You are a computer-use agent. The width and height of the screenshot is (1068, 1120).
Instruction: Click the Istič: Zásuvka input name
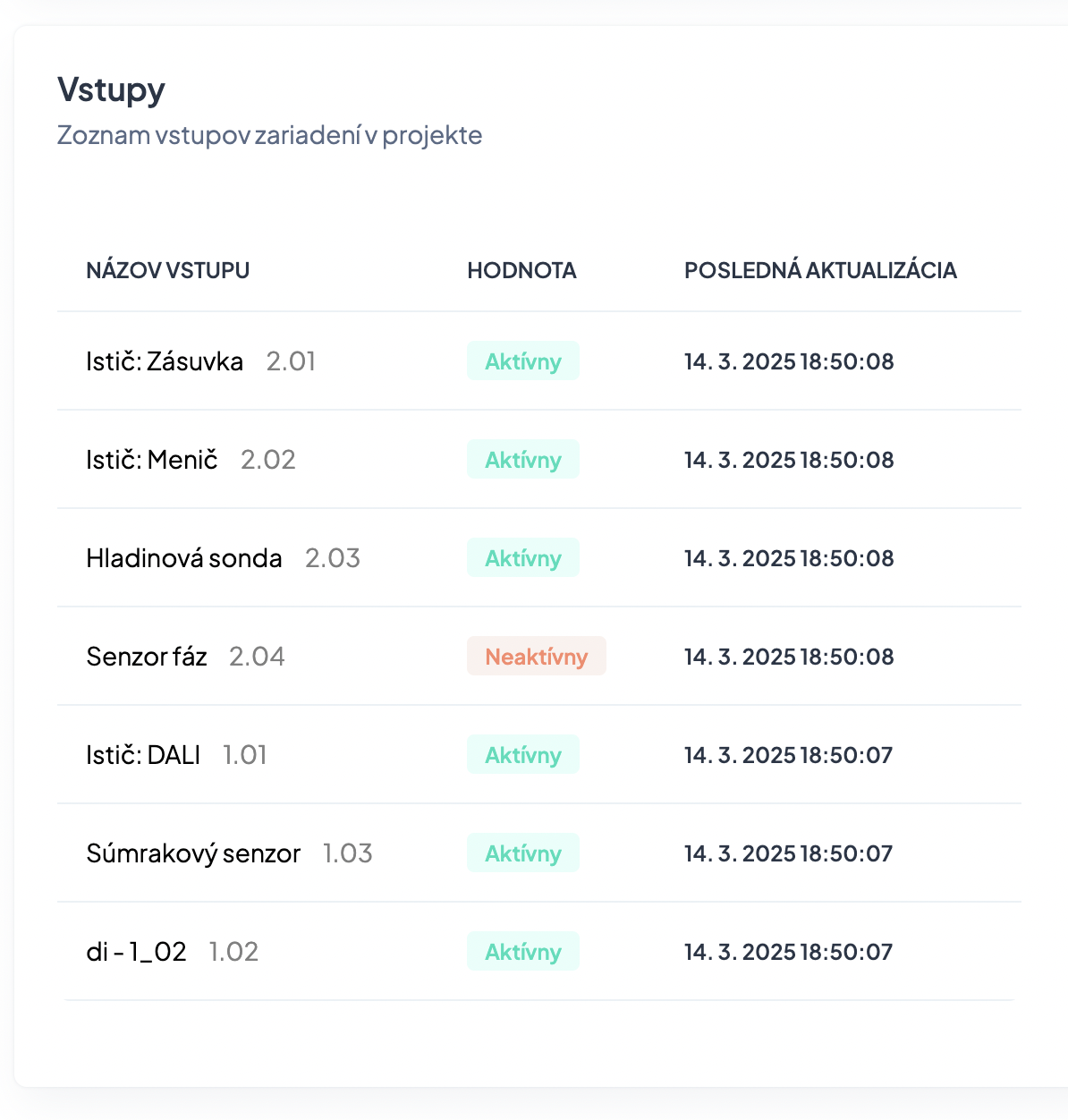[x=165, y=361]
